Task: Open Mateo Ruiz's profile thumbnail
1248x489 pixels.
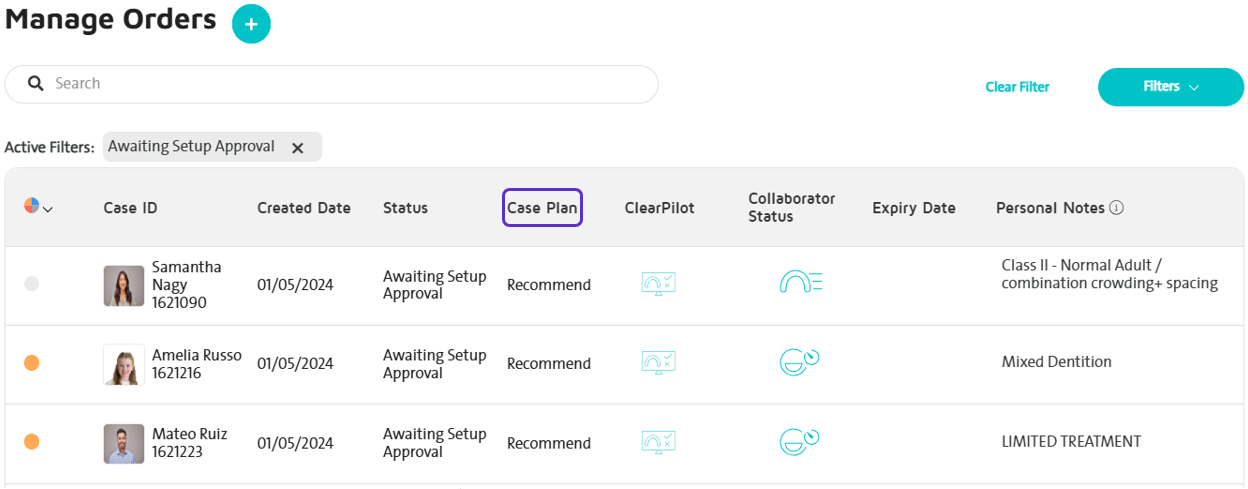Action: pyautogui.click(x=124, y=443)
